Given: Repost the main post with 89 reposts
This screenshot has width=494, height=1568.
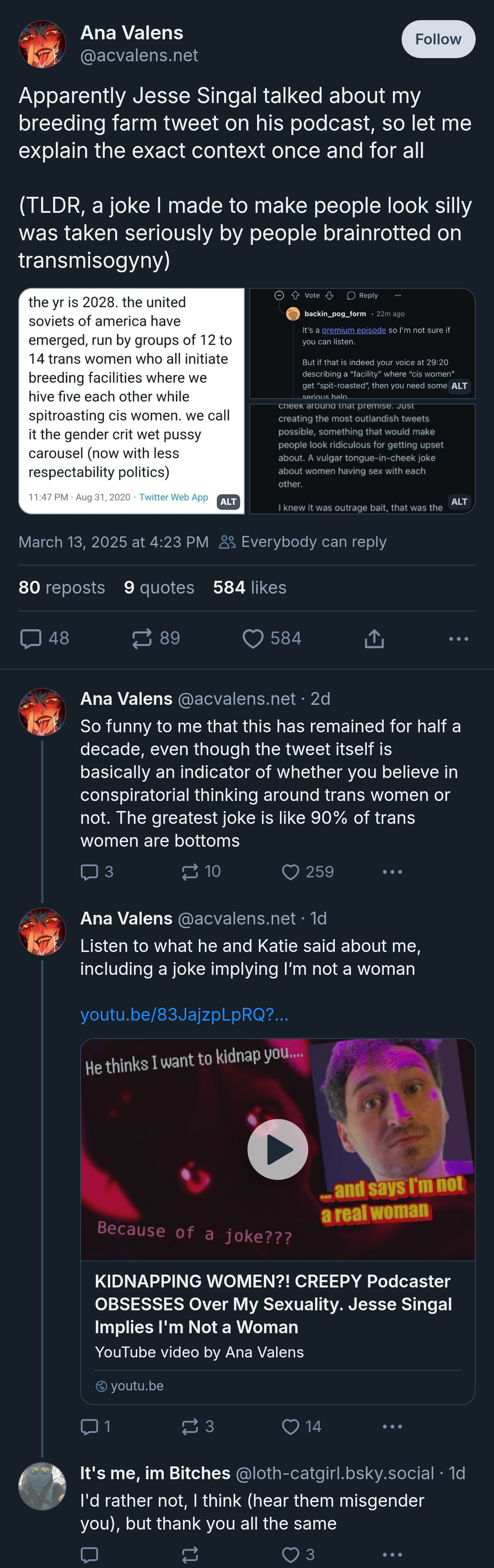Looking at the screenshot, I should pyautogui.click(x=142, y=638).
